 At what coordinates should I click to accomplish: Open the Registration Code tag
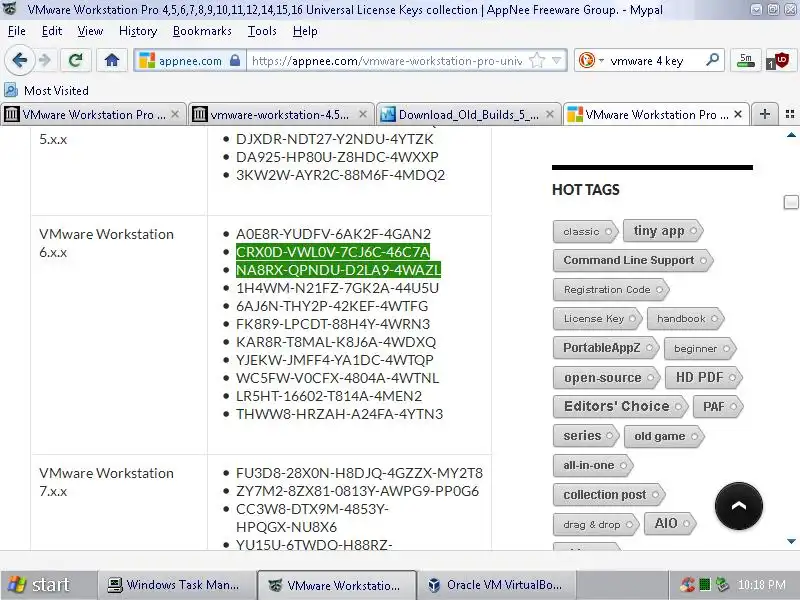pos(610,290)
